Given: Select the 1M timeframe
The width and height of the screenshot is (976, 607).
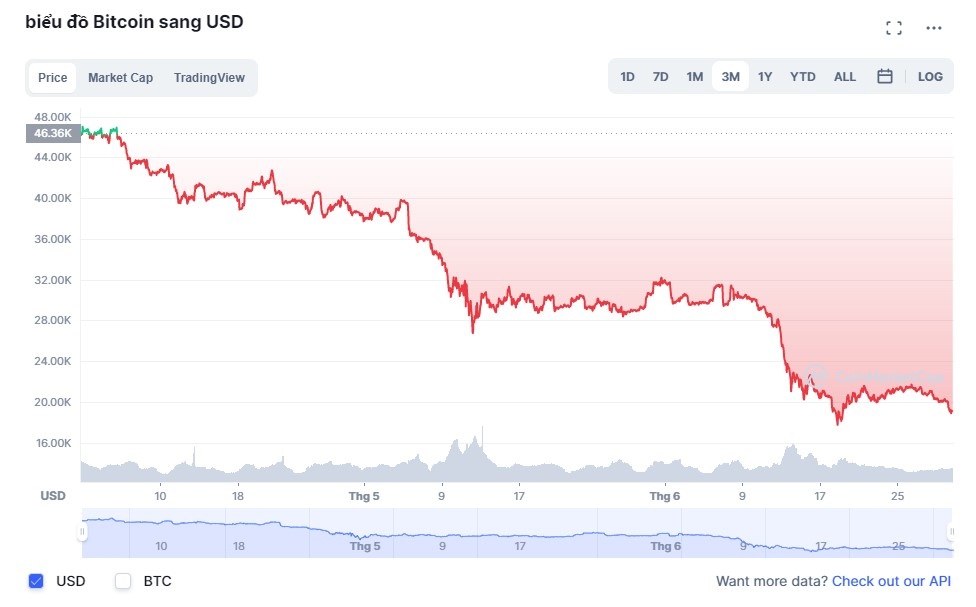Looking at the screenshot, I should click(x=695, y=76).
